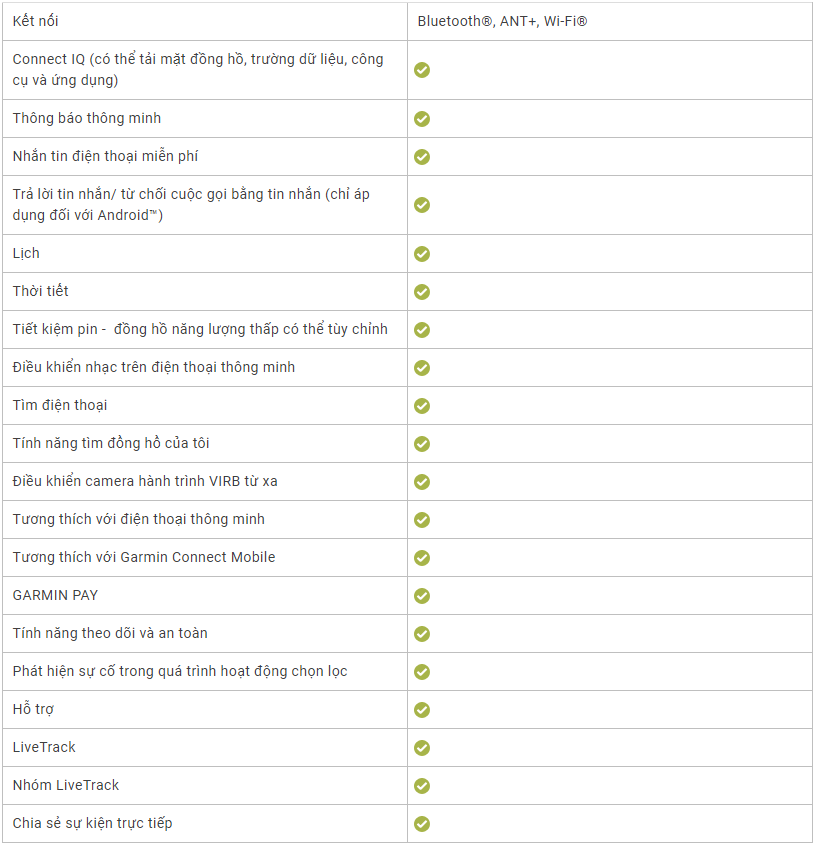Click the Nhóm LiveTrack checkmark
Image resolution: width=815 pixels, height=845 pixels.
[422, 786]
